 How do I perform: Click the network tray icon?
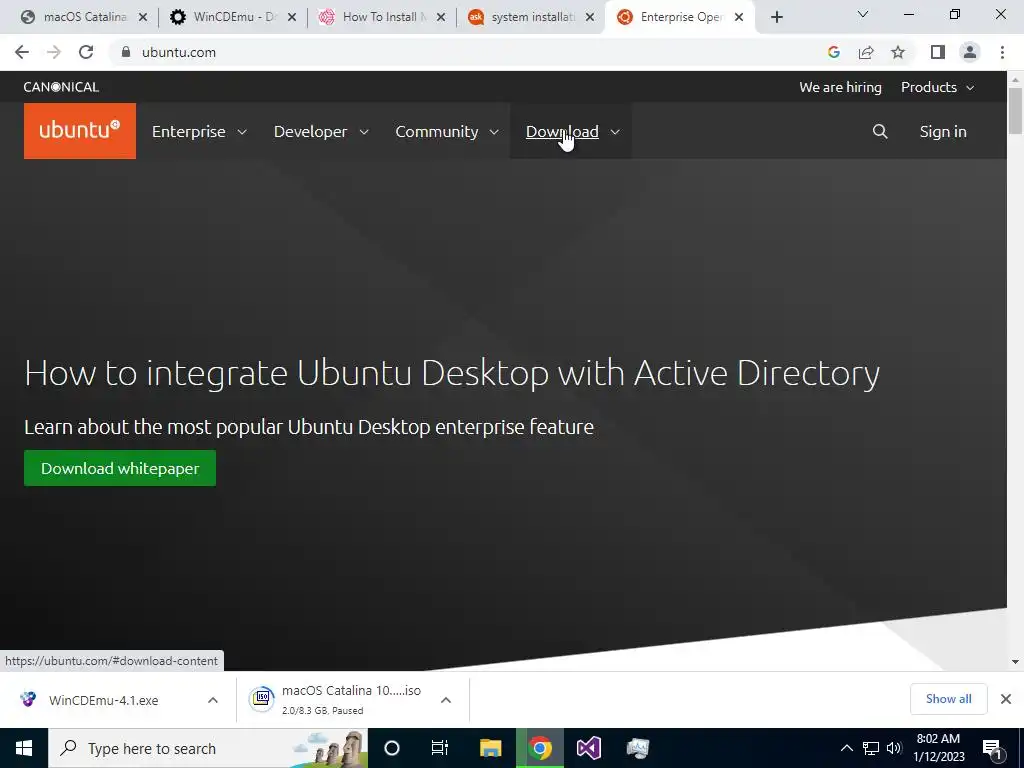pyautogui.click(x=871, y=748)
